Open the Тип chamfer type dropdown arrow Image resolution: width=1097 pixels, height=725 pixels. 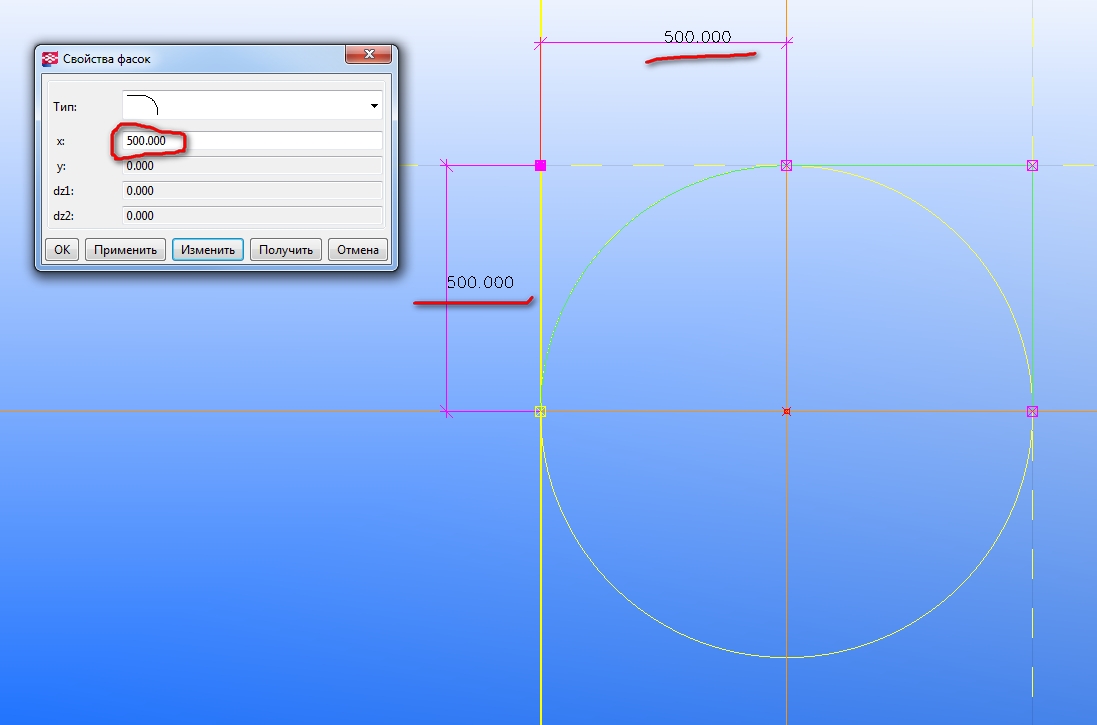click(x=374, y=106)
